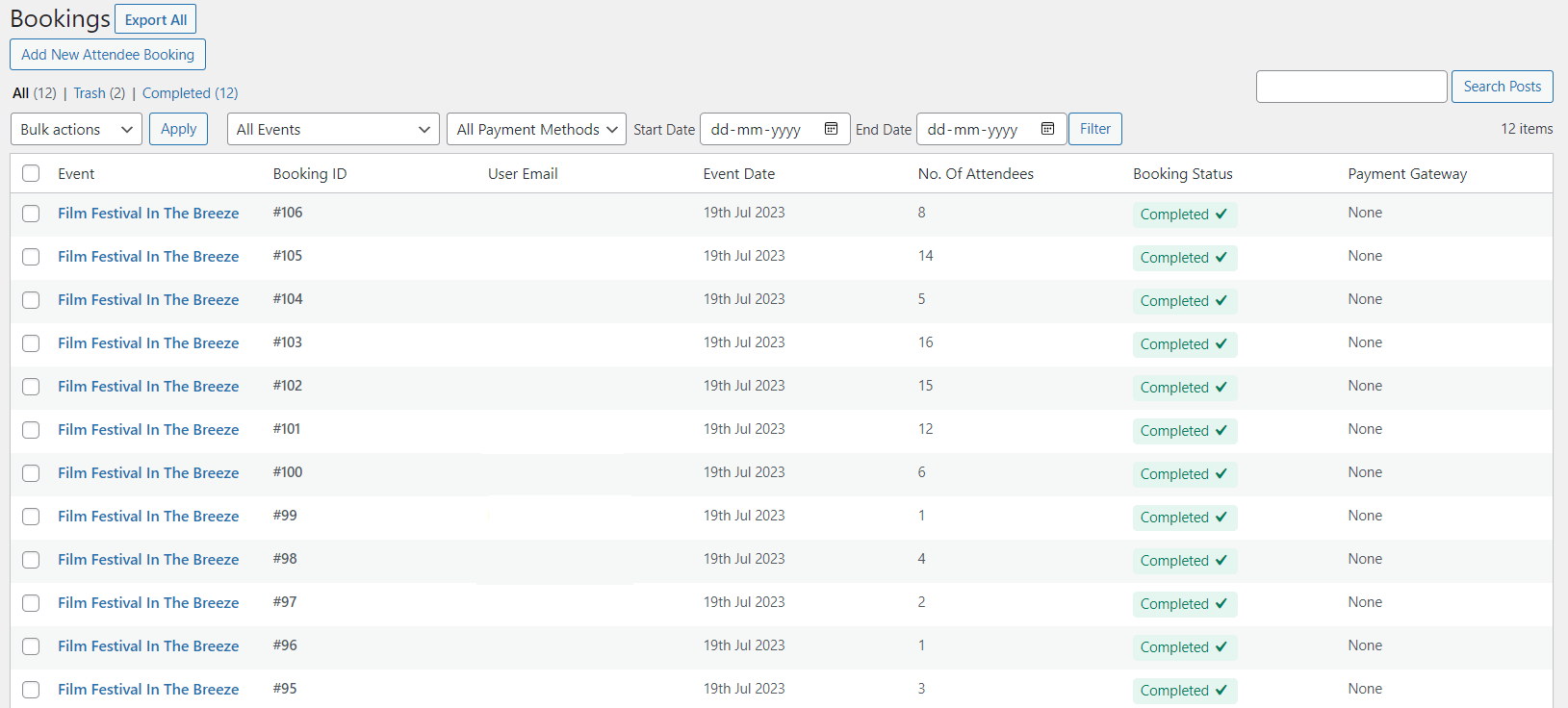
Task: Expand the Bulk actions dropdown
Action: (x=76, y=129)
